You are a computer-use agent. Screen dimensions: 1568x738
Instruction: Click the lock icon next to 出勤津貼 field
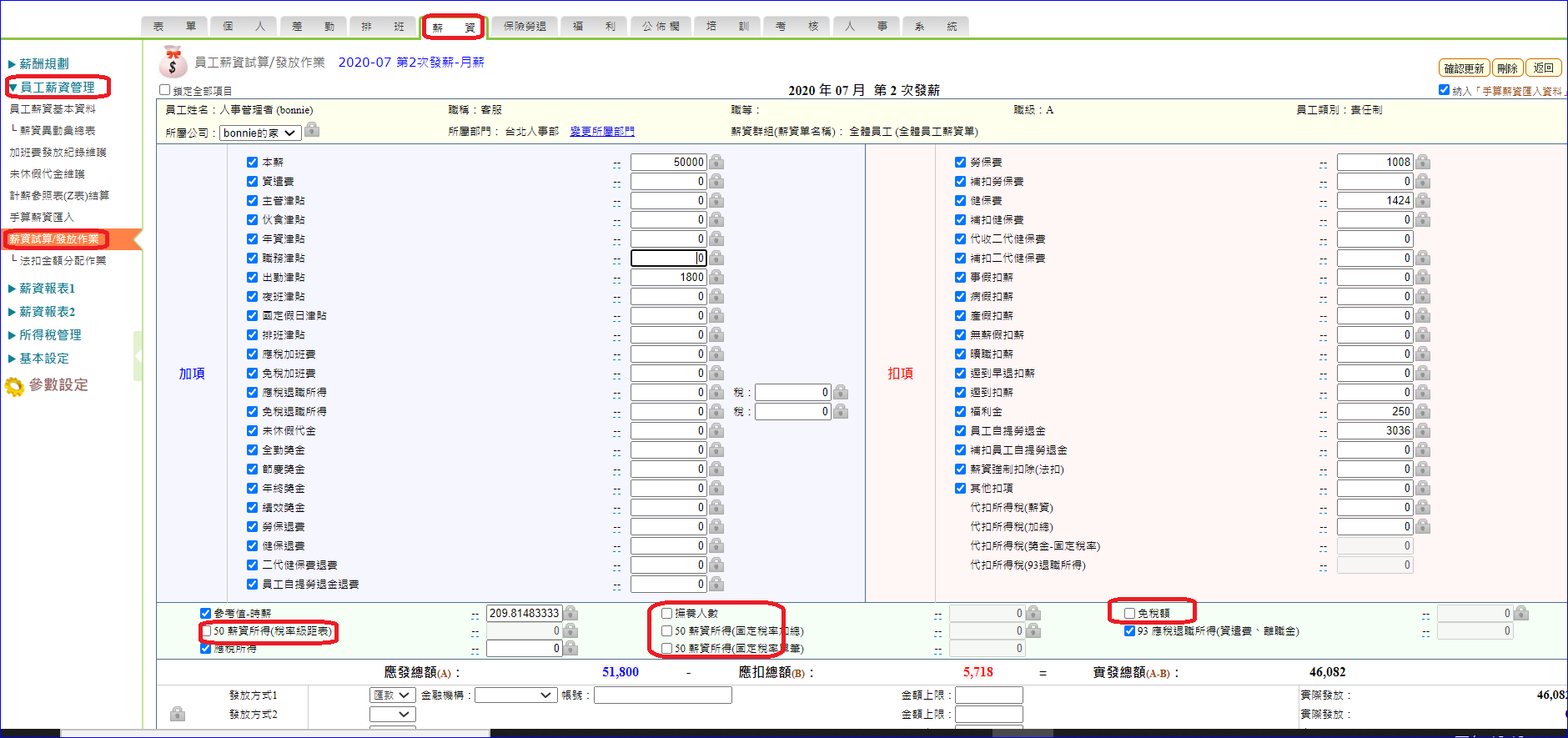point(716,277)
